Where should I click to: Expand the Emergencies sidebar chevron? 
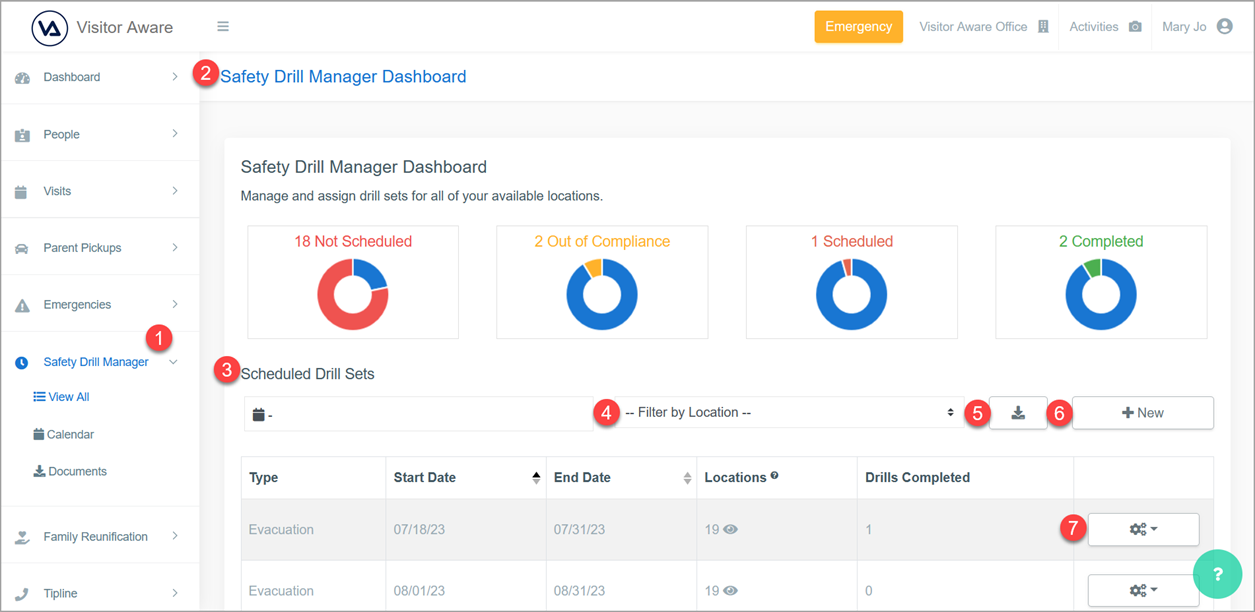click(175, 305)
